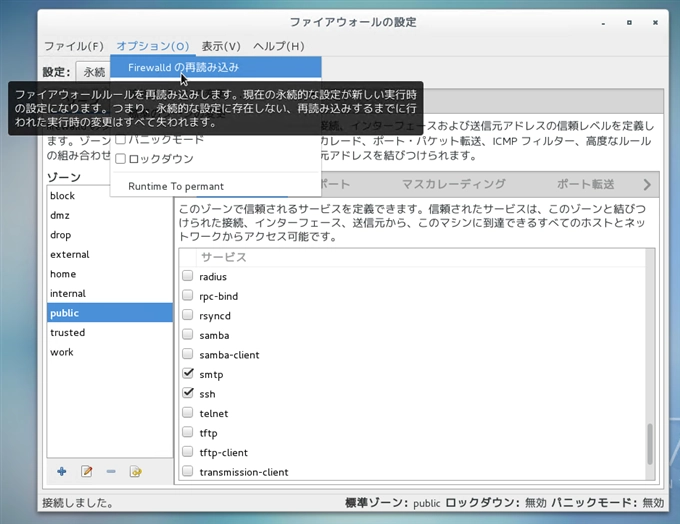Screen dimensions: 680x524
Task: Open the ファイル(F) menu
Action: (x=74, y=46)
